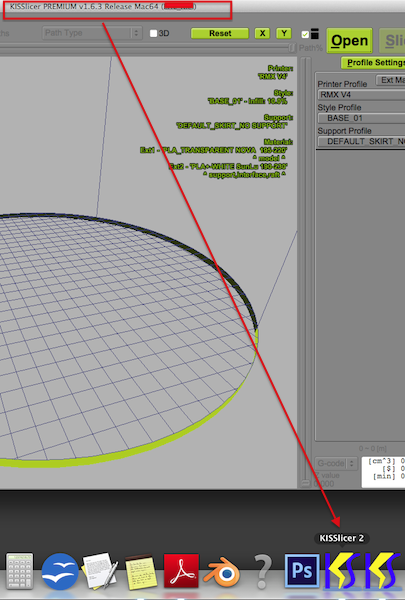The image size is (405, 600).
Task: Open the Printer Profile dropdown showing RMX V4
Action: pos(361,95)
